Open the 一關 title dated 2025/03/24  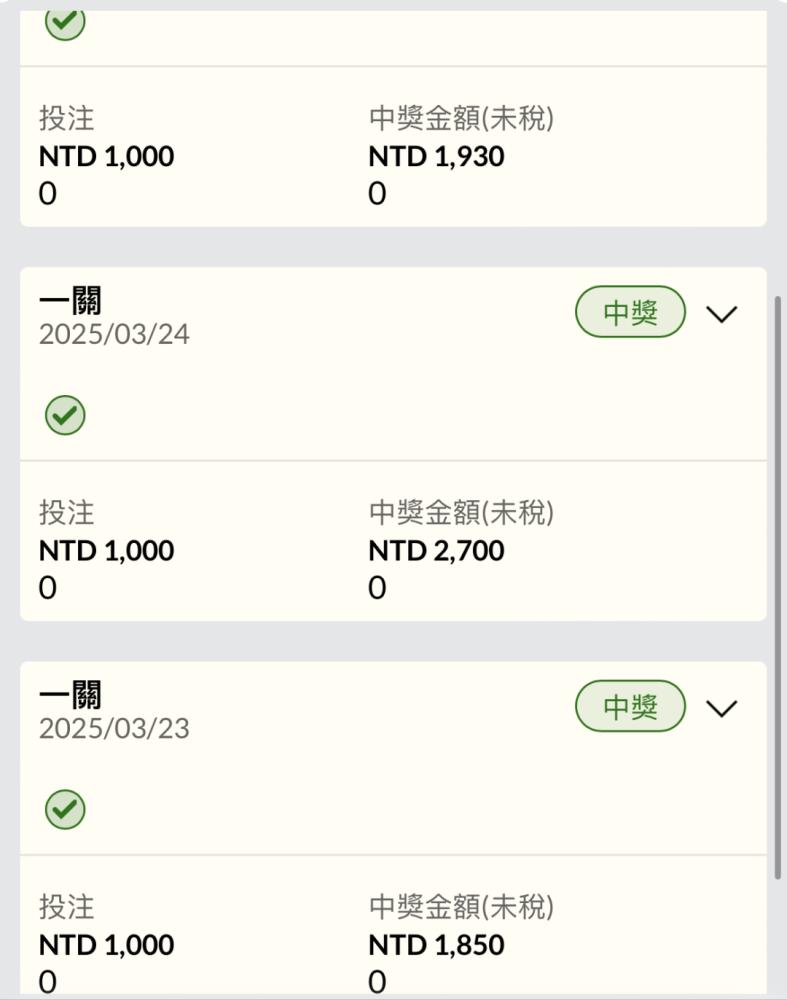pos(70,300)
